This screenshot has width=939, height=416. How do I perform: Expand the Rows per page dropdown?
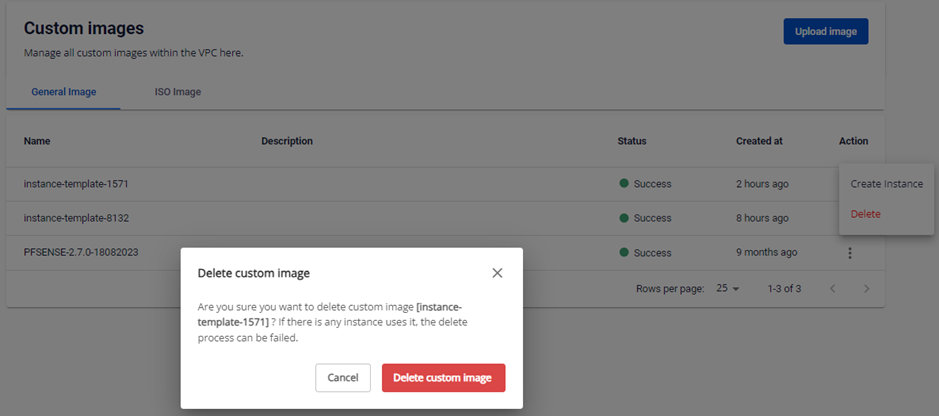[727, 289]
